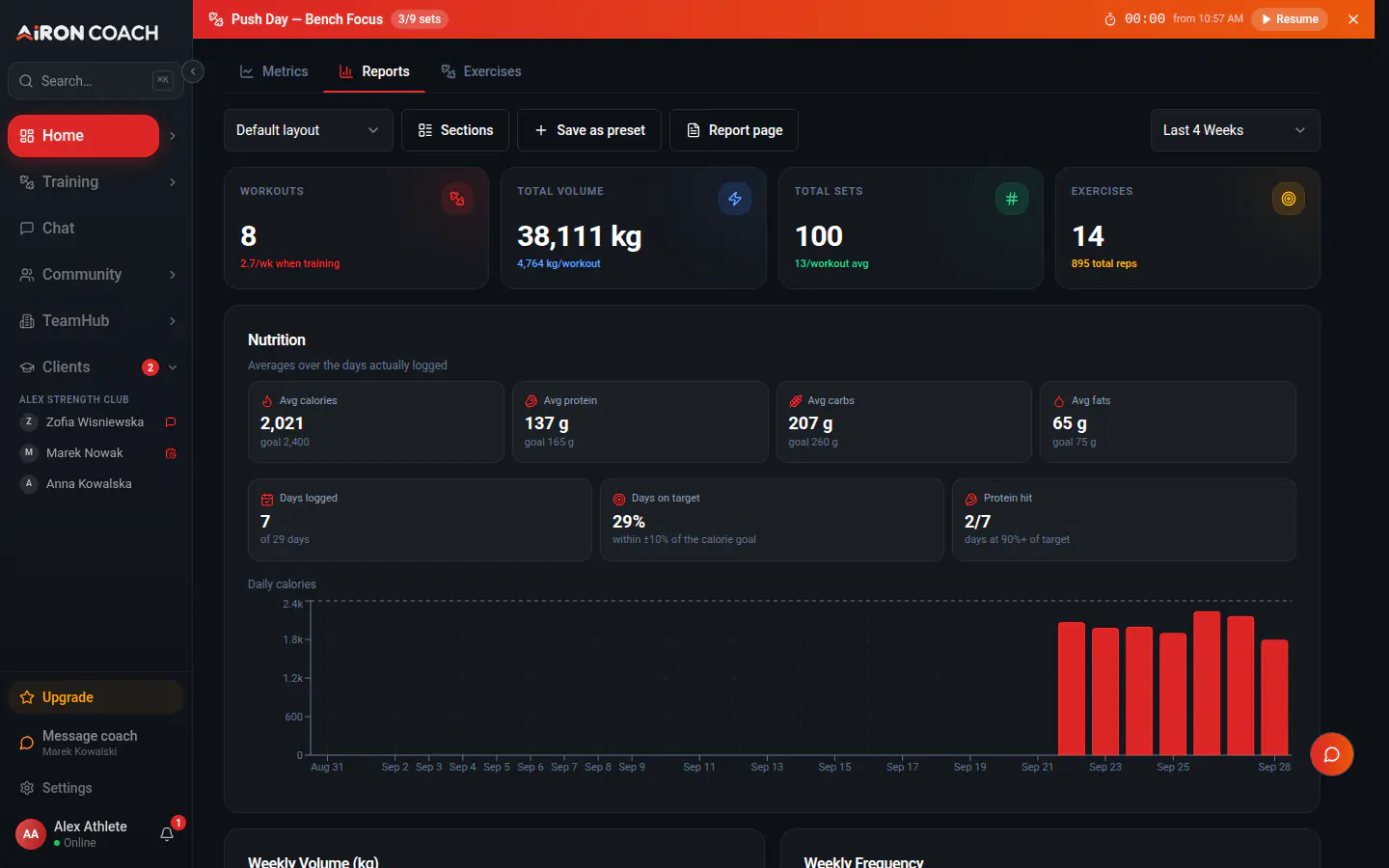1389x868 pixels.
Task: Go to the Exercises tab
Action: point(481,71)
